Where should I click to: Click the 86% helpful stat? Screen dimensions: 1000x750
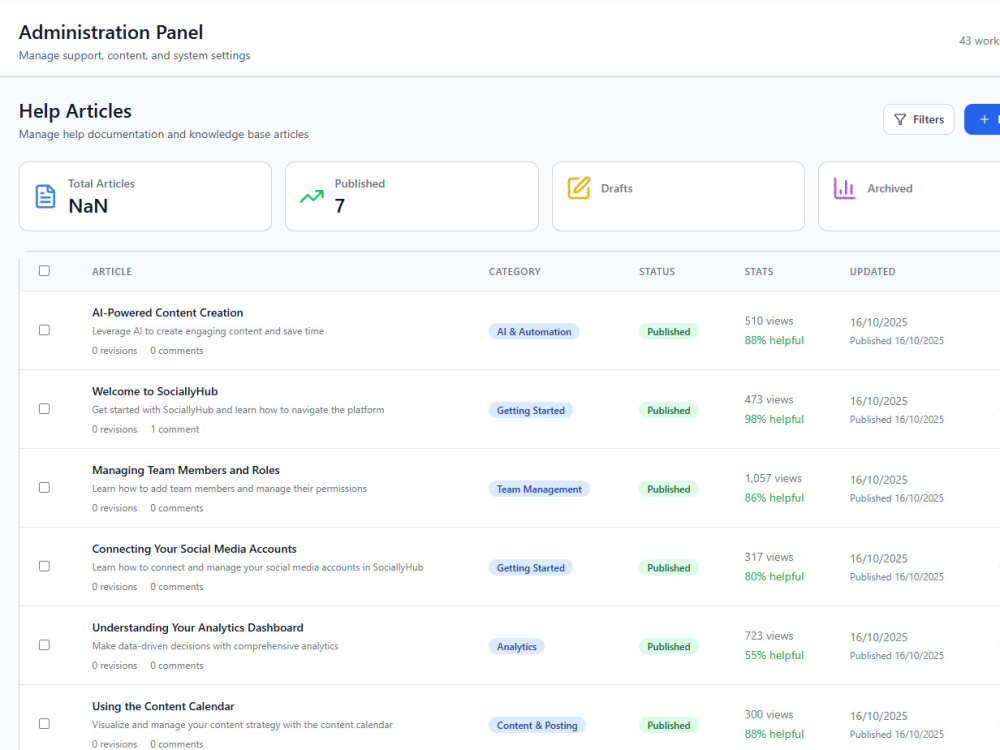click(774, 497)
